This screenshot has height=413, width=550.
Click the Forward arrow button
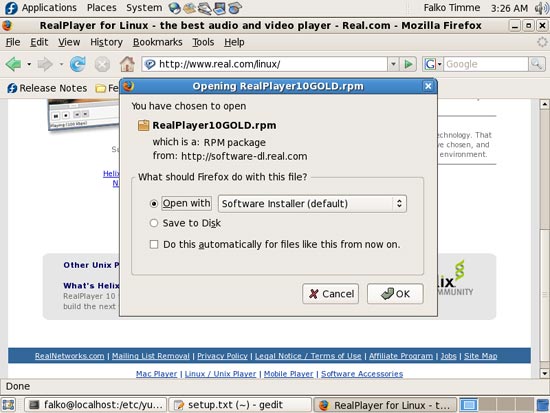click(45, 64)
